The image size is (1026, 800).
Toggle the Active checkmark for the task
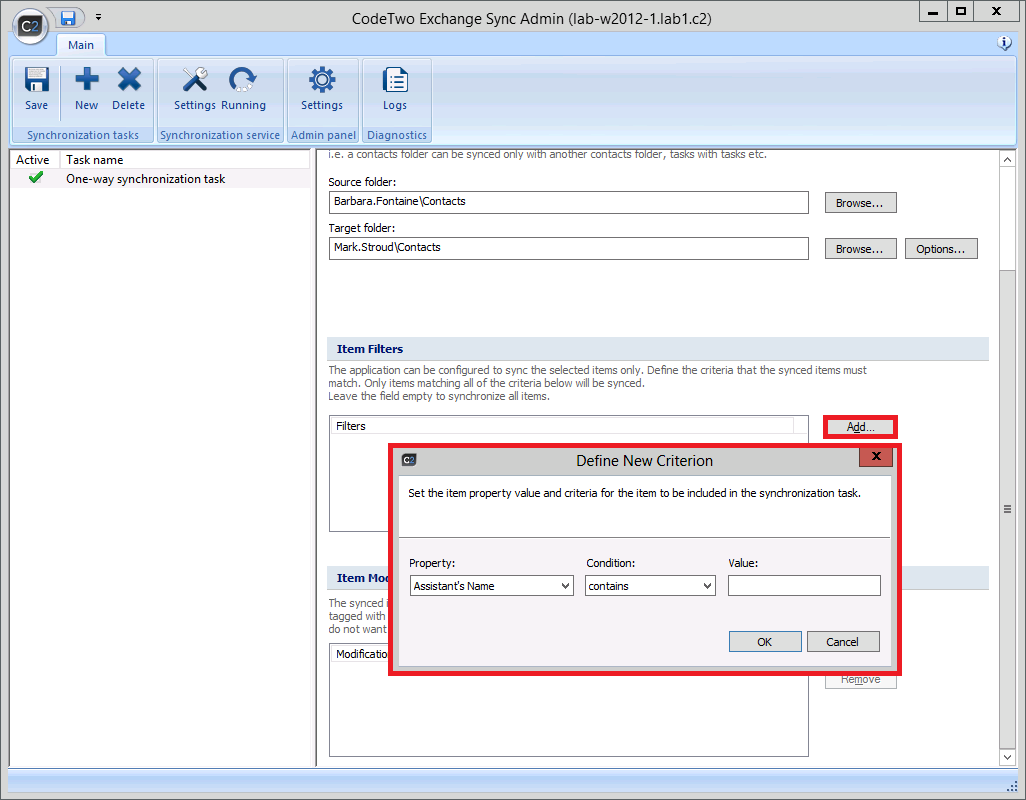click(x=36, y=178)
